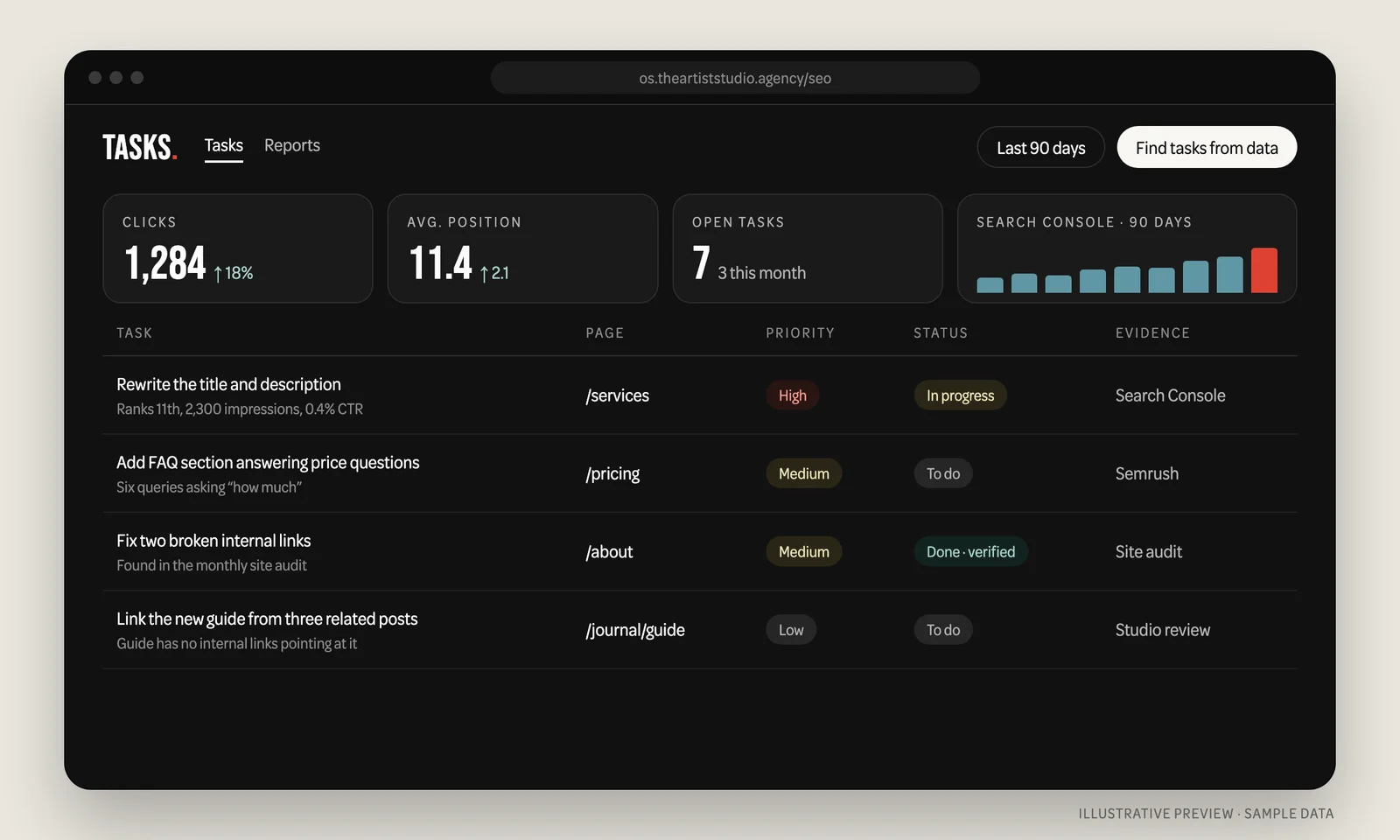
Task: Click the TASK column header
Action: [135, 333]
